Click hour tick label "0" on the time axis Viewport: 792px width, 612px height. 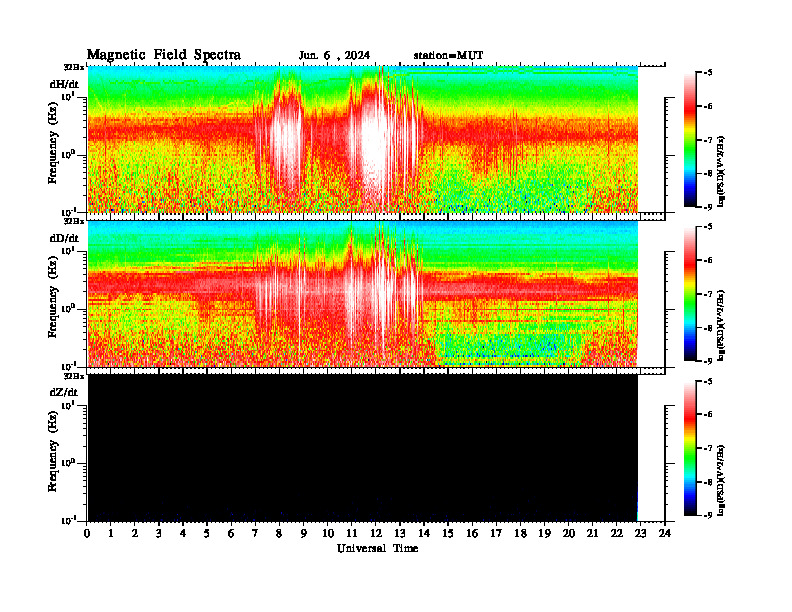tap(87, 534)
